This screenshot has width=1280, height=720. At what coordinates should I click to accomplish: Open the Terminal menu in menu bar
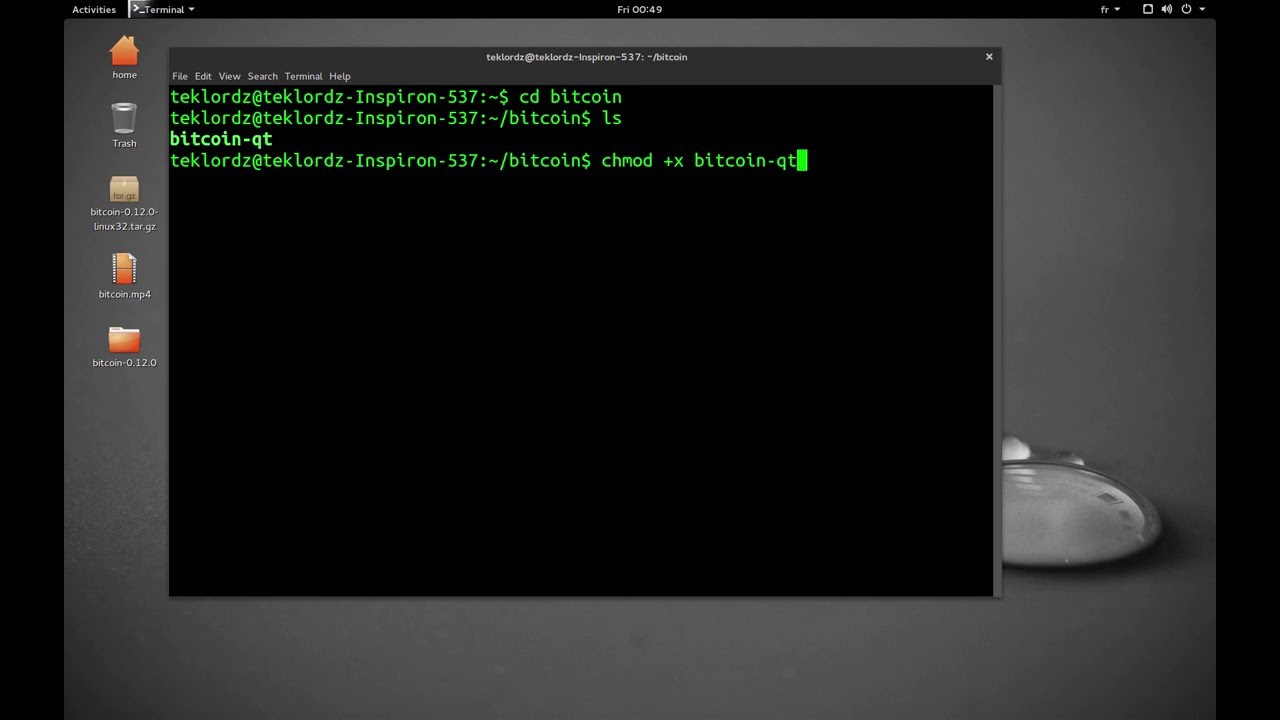point(303,76)
